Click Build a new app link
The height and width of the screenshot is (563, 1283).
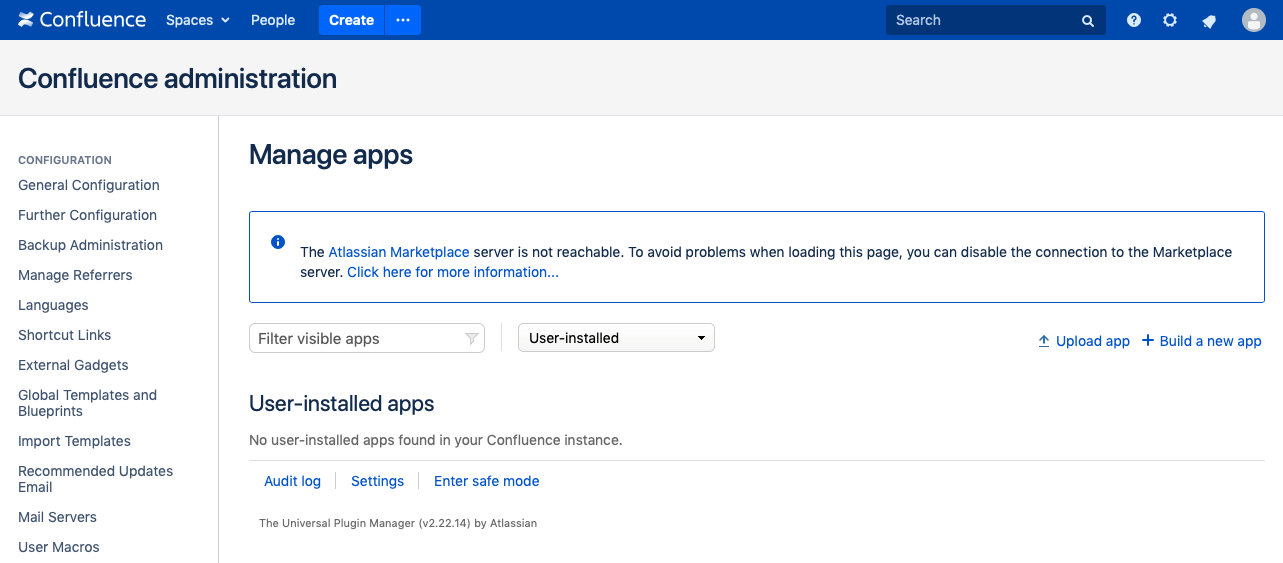tap(1202, 341)
